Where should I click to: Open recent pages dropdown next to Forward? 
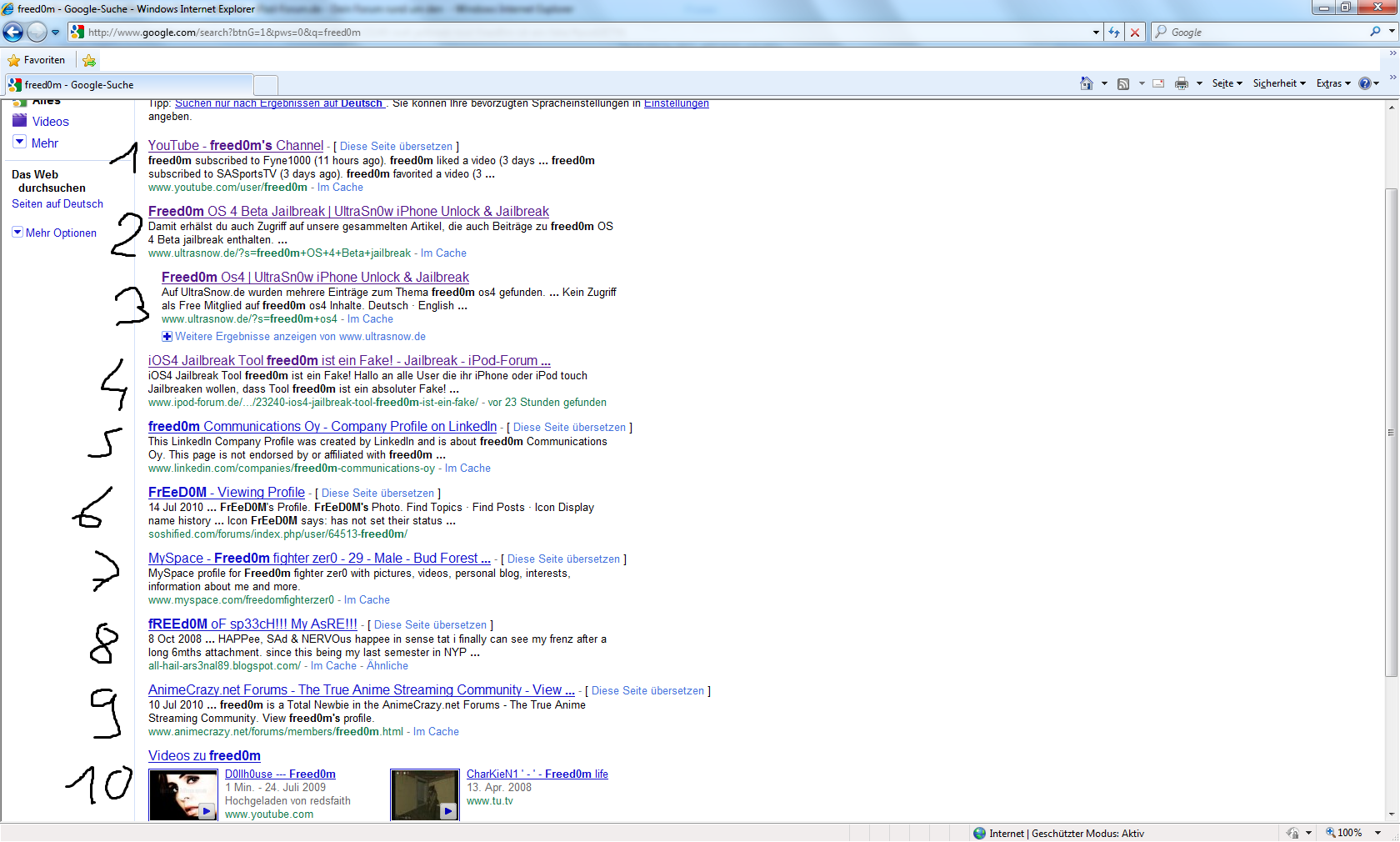pos(56,33)
